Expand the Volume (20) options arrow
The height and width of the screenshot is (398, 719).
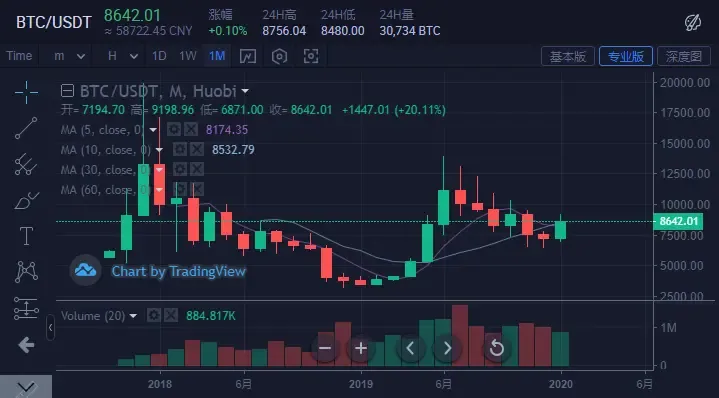pyautogui.click(x=133, y=316)
